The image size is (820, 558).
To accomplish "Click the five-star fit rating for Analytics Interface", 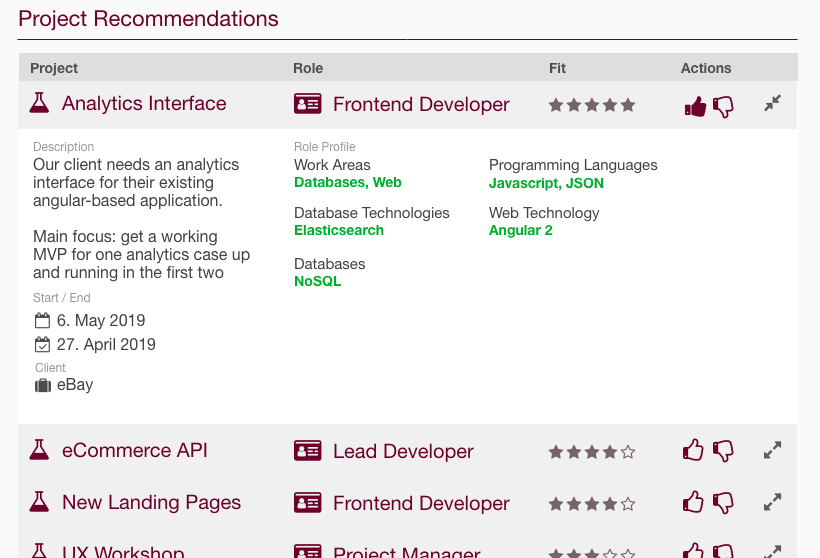I will (x=591, y=105).
